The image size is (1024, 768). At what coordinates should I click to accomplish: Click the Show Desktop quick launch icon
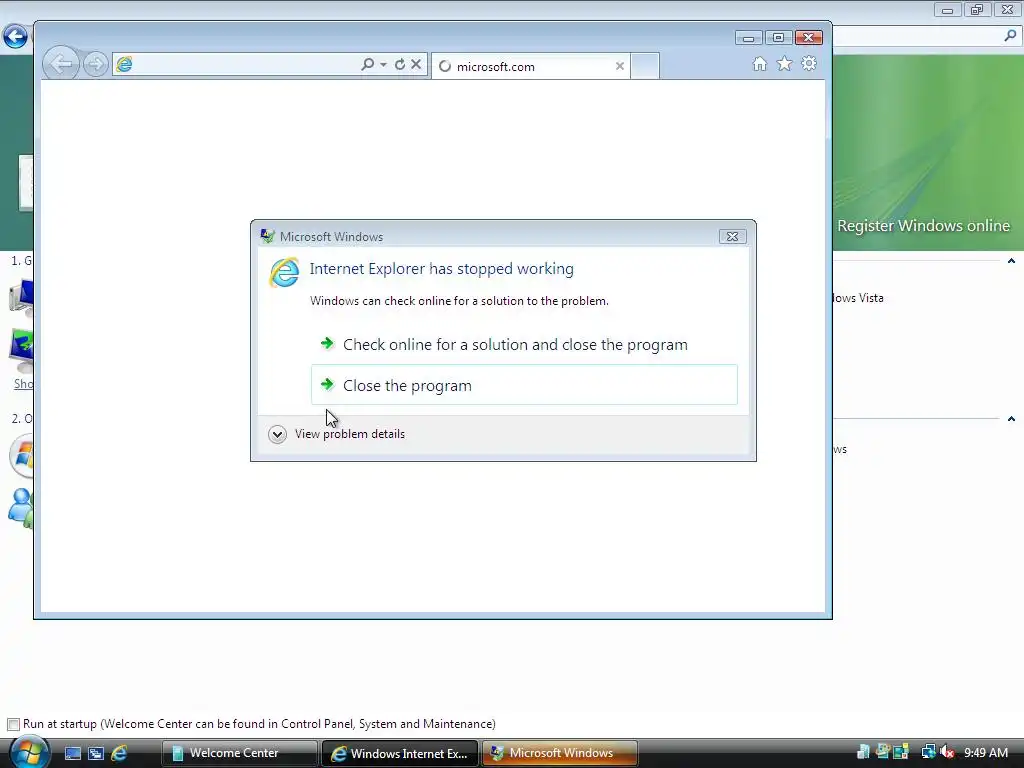[72, 753]
